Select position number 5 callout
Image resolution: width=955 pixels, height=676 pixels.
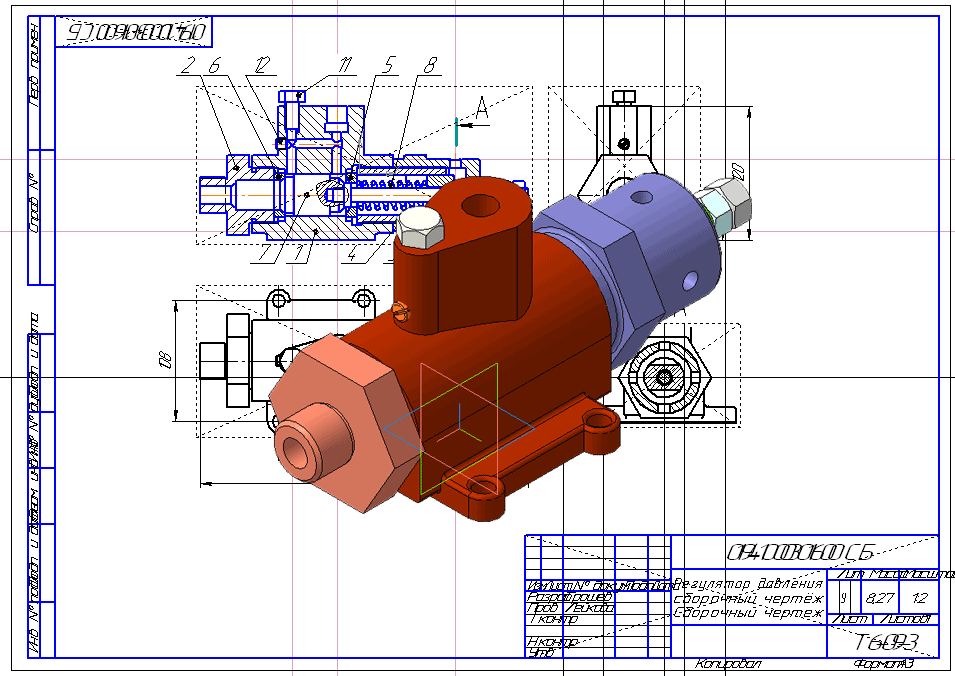[389, 65]
